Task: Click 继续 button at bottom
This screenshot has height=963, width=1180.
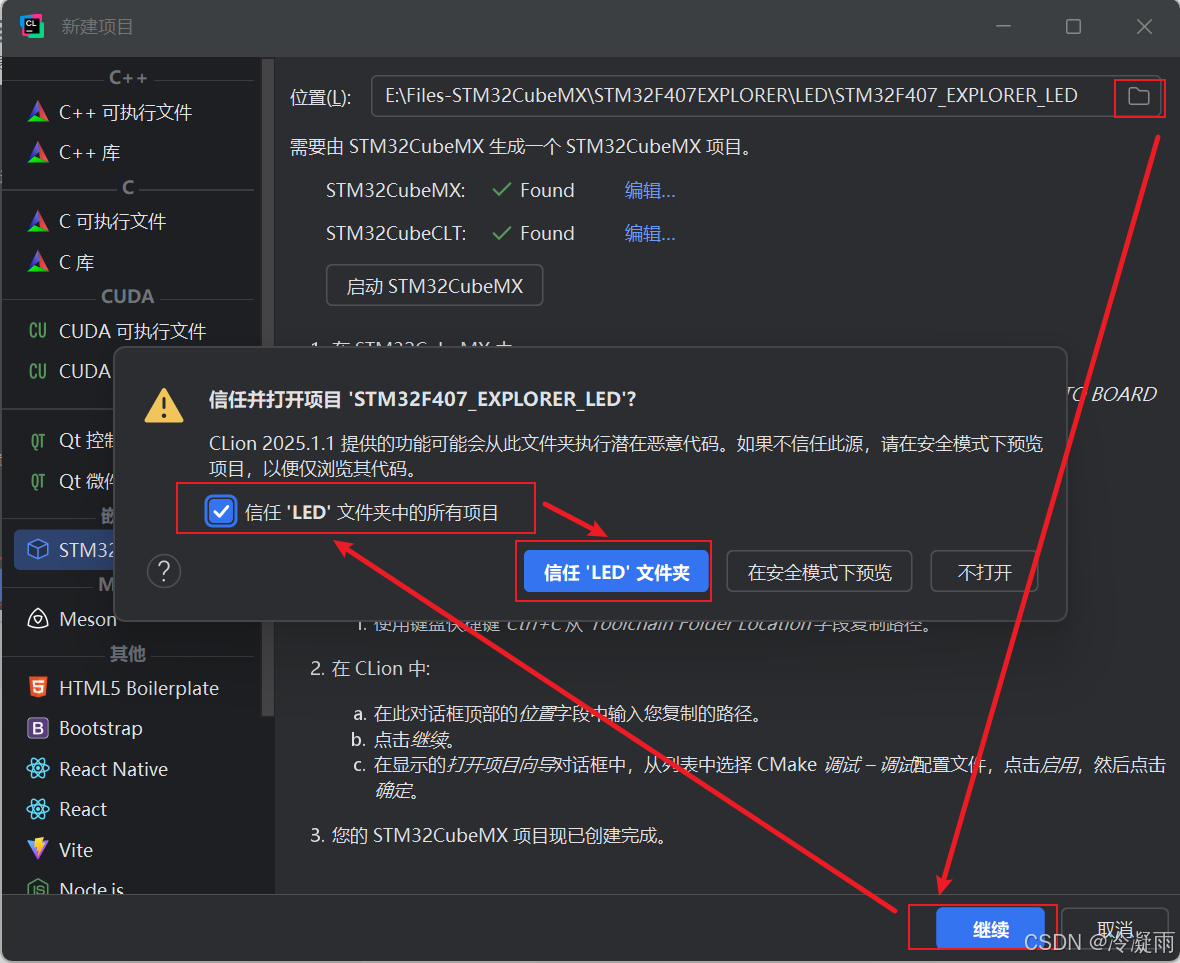Action: click(990, 929)
